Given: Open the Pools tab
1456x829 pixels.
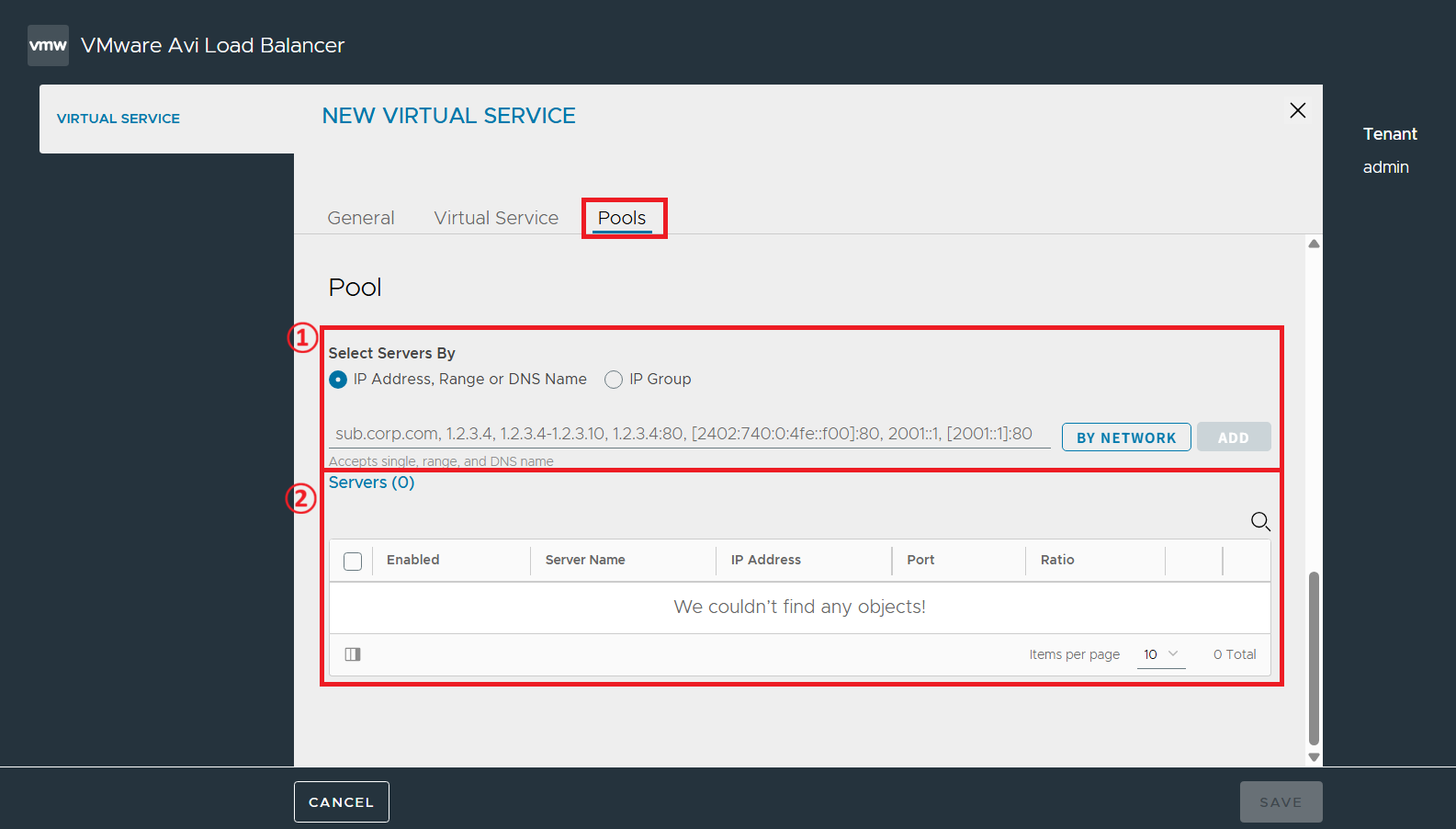Looking at the screenshot, I should tap(622, 218).
